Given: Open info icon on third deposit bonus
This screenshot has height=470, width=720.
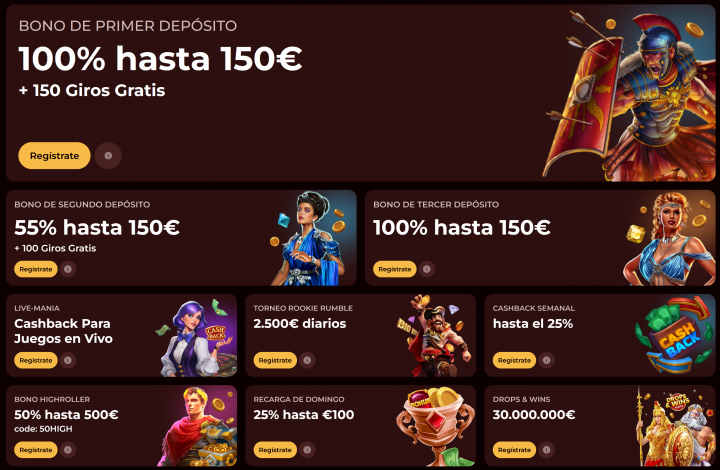Looking at the screenshot, I should tap(427, 269).
